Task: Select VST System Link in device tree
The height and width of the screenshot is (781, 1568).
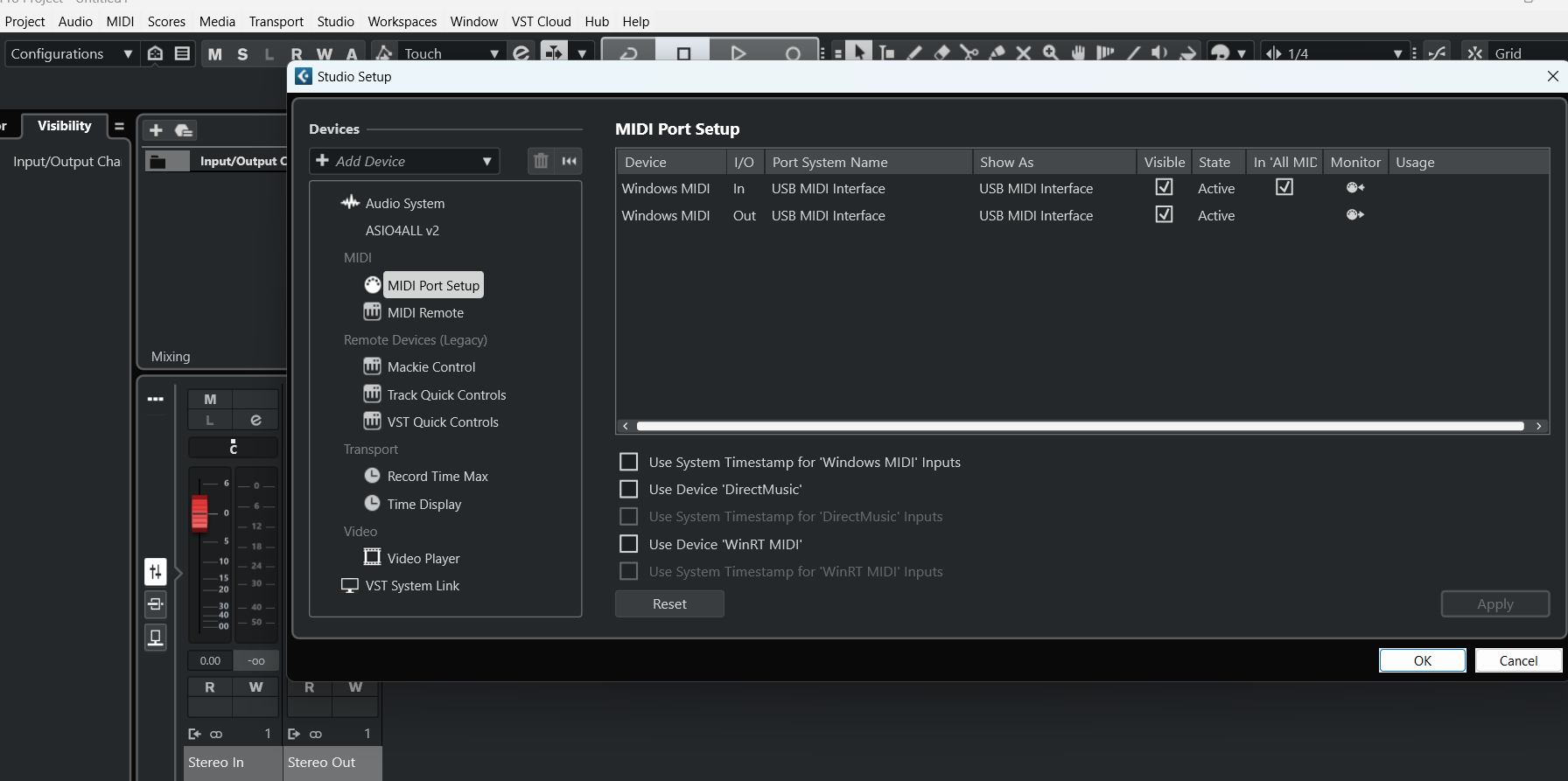Action: (412, 585)
